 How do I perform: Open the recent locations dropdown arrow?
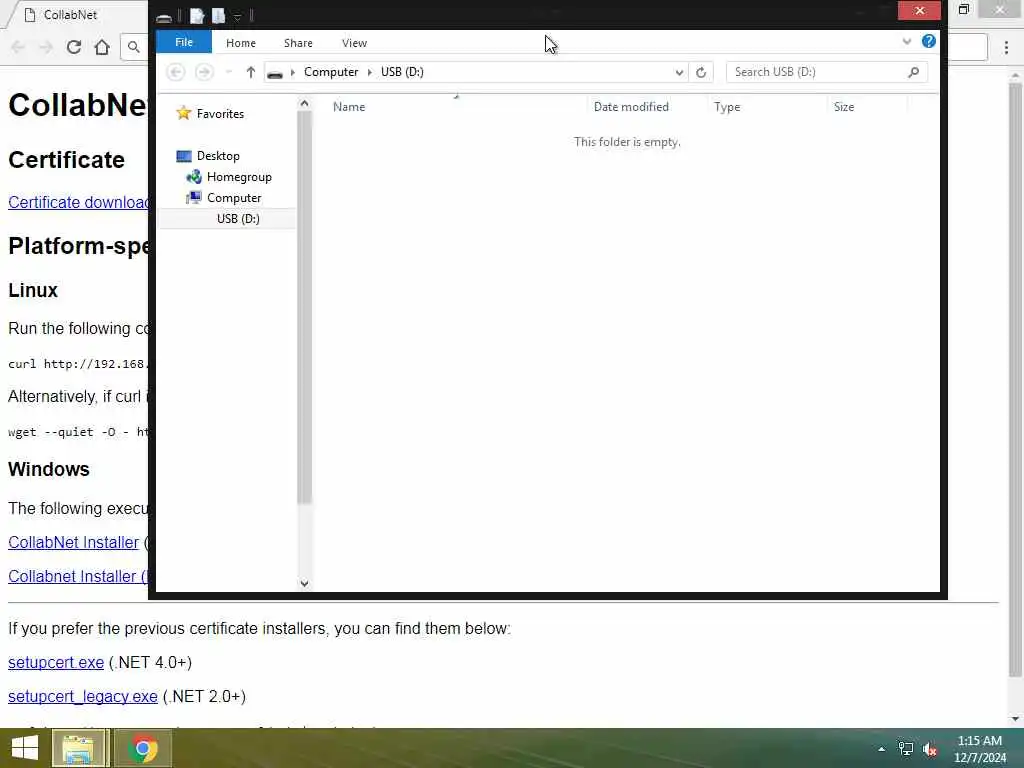click(x=229, y=72)
